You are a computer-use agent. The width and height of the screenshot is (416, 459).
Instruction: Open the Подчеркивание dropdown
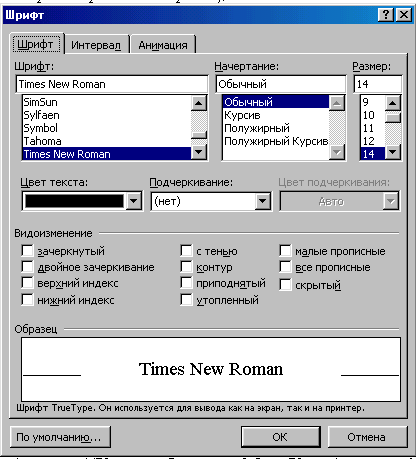[263, 201]
